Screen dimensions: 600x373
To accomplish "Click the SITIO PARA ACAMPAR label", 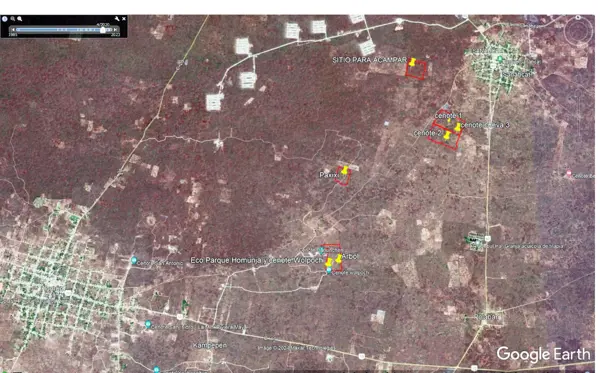I will click(369, 60).
